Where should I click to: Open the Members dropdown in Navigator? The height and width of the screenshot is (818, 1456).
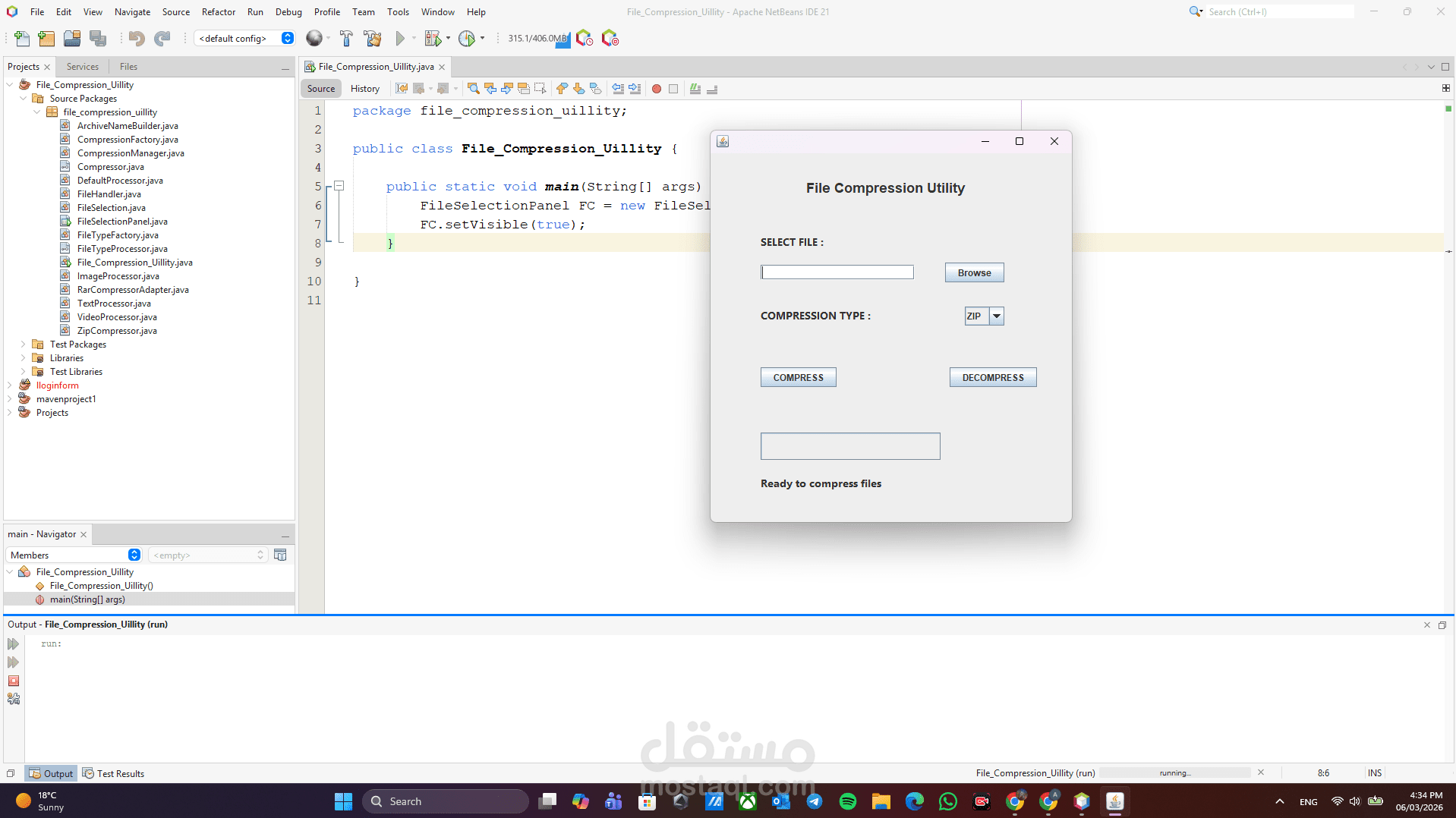pyautogui.click(x=74, y=555)
